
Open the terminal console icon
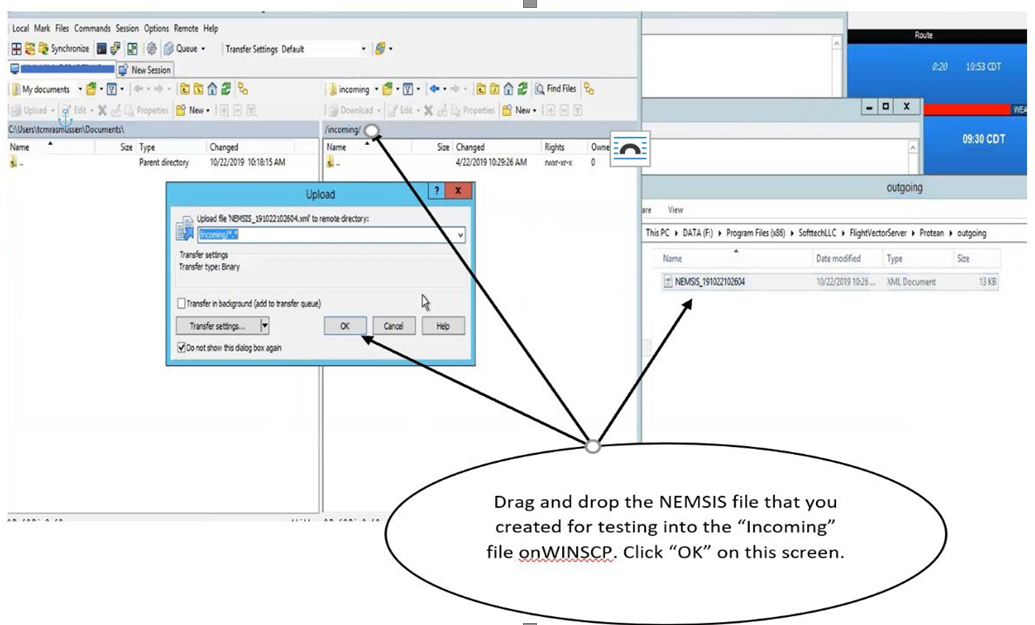coord(102,49)
